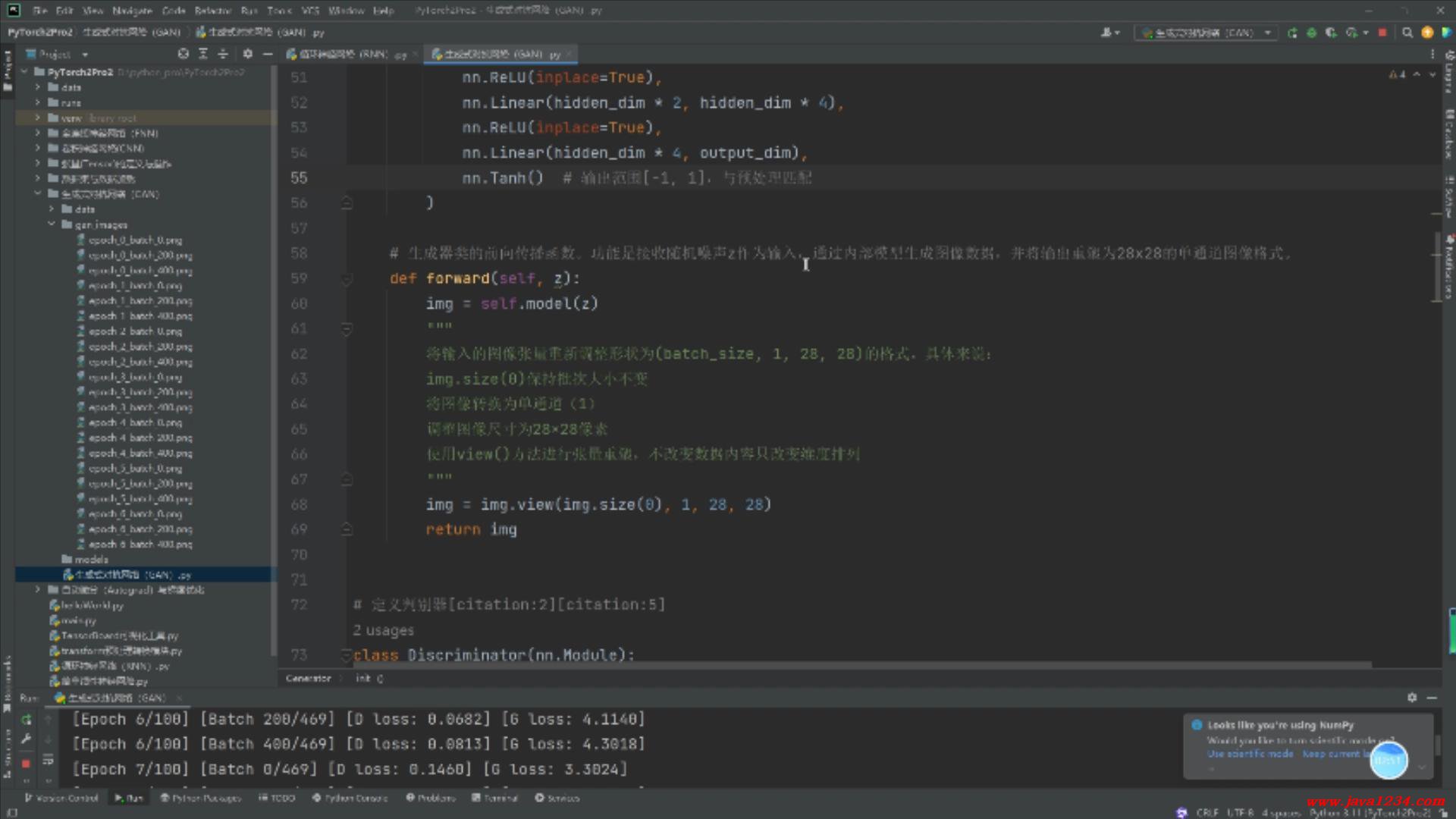Click Use scientific mode link

point(1250,754)
